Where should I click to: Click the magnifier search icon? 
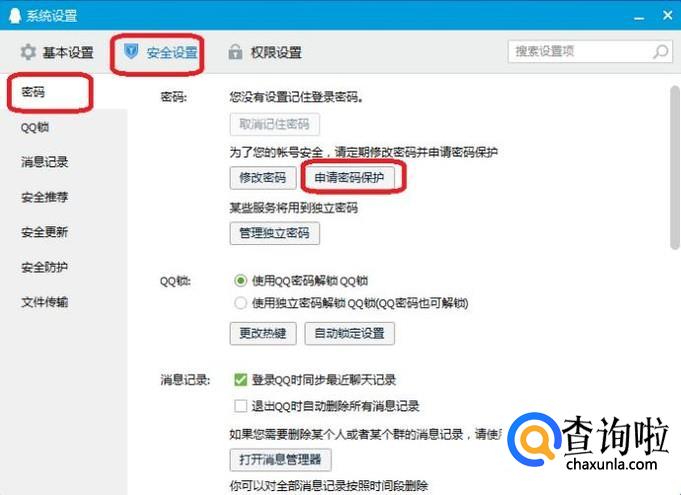tap(661, 52)
